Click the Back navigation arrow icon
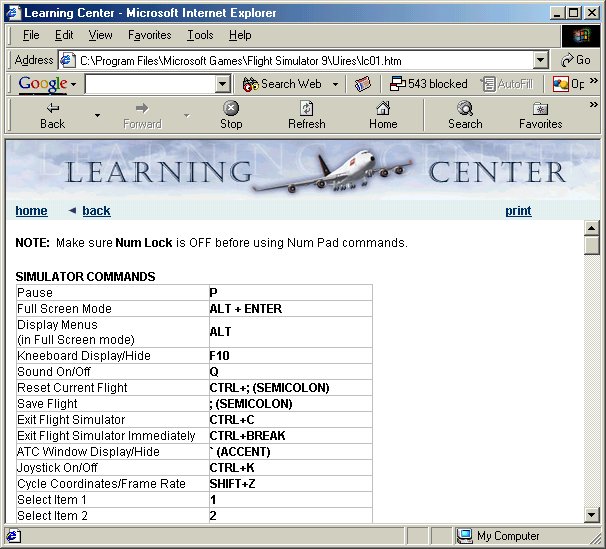The image size is (606, 549). click(x=52, y=107)
